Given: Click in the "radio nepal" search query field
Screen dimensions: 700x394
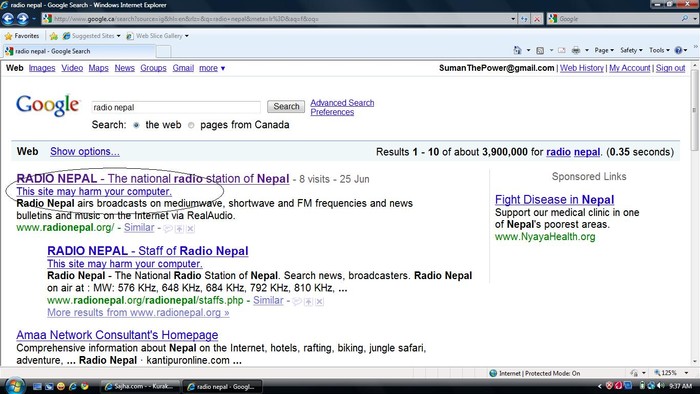Looking at the screenshot, I should pyautogui.click(x=175, y=107).
